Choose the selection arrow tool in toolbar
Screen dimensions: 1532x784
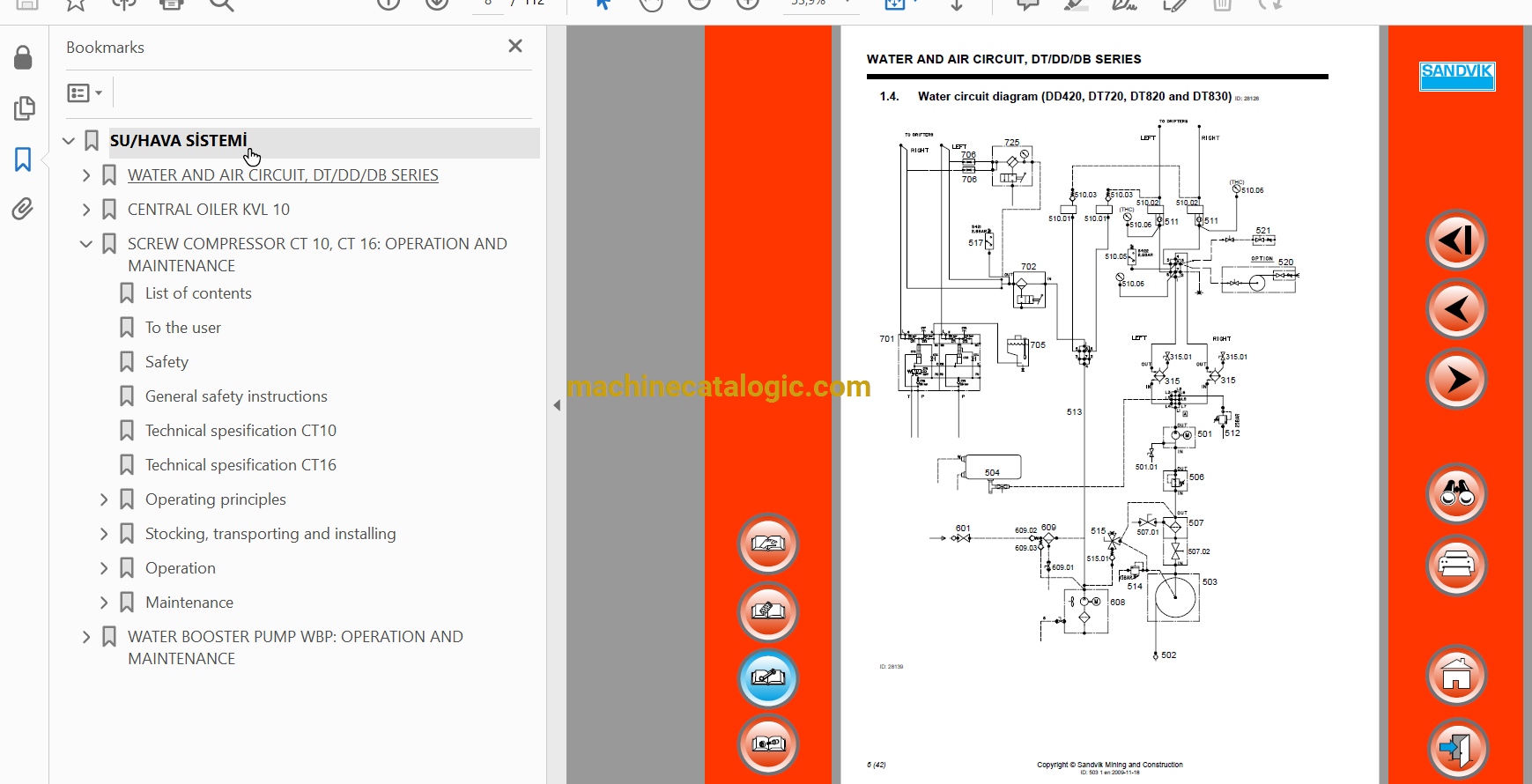(x=603, y=4)
